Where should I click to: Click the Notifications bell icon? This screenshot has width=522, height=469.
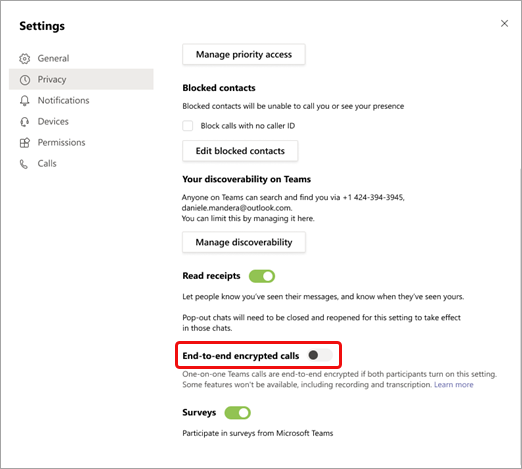click(x=24, y=101)
